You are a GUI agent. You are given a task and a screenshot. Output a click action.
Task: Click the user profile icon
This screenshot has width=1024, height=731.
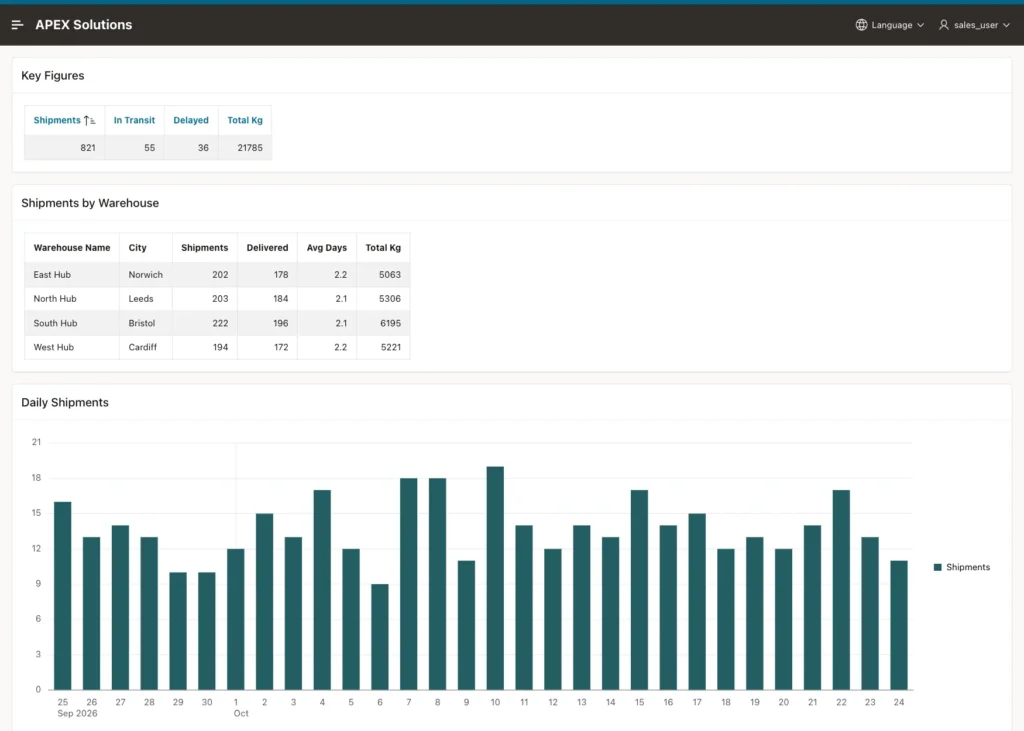tap(944, 25)
